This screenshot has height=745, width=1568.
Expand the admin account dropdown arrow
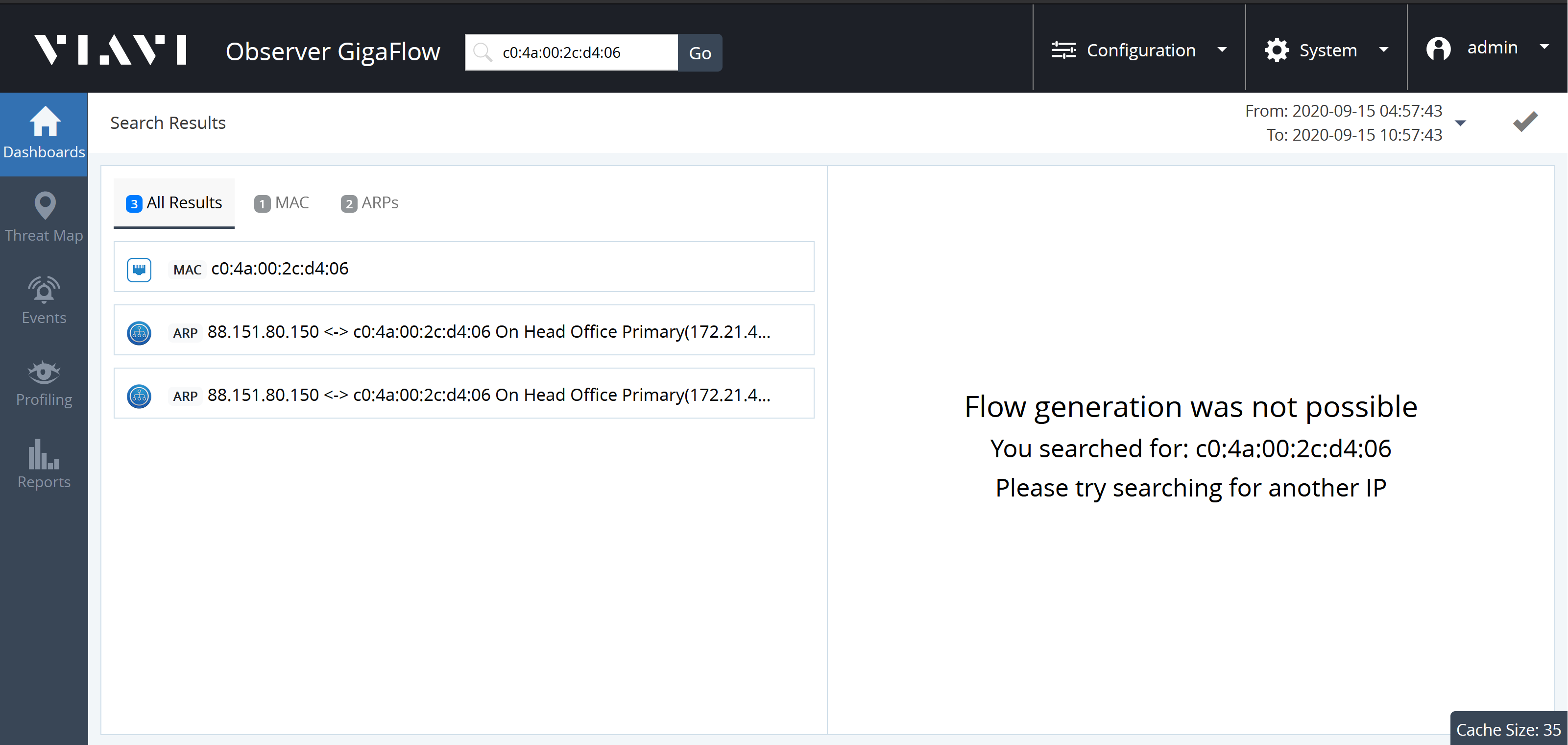pos(1544,46)
